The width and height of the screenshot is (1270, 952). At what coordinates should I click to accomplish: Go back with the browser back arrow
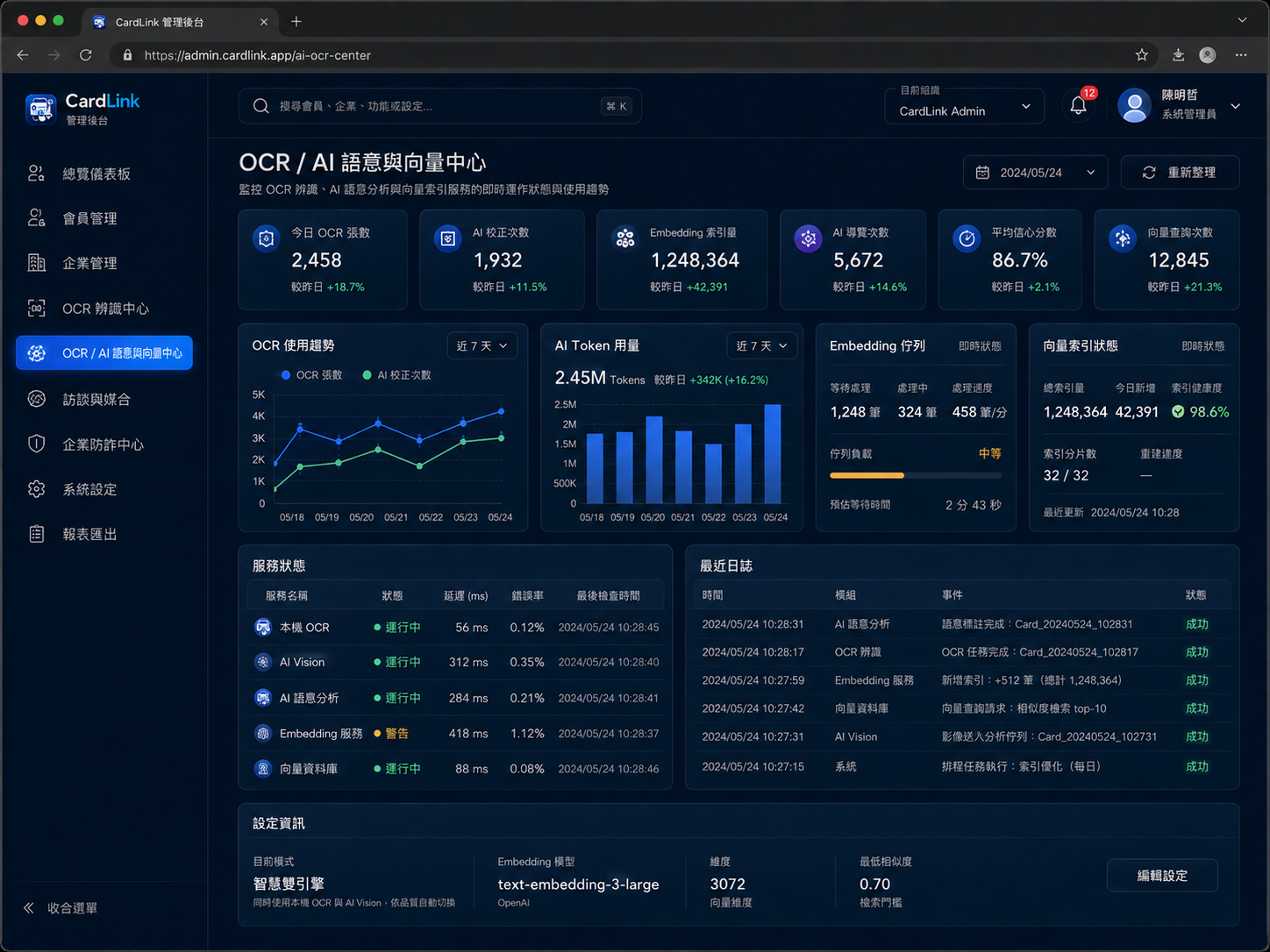point(23,55)
